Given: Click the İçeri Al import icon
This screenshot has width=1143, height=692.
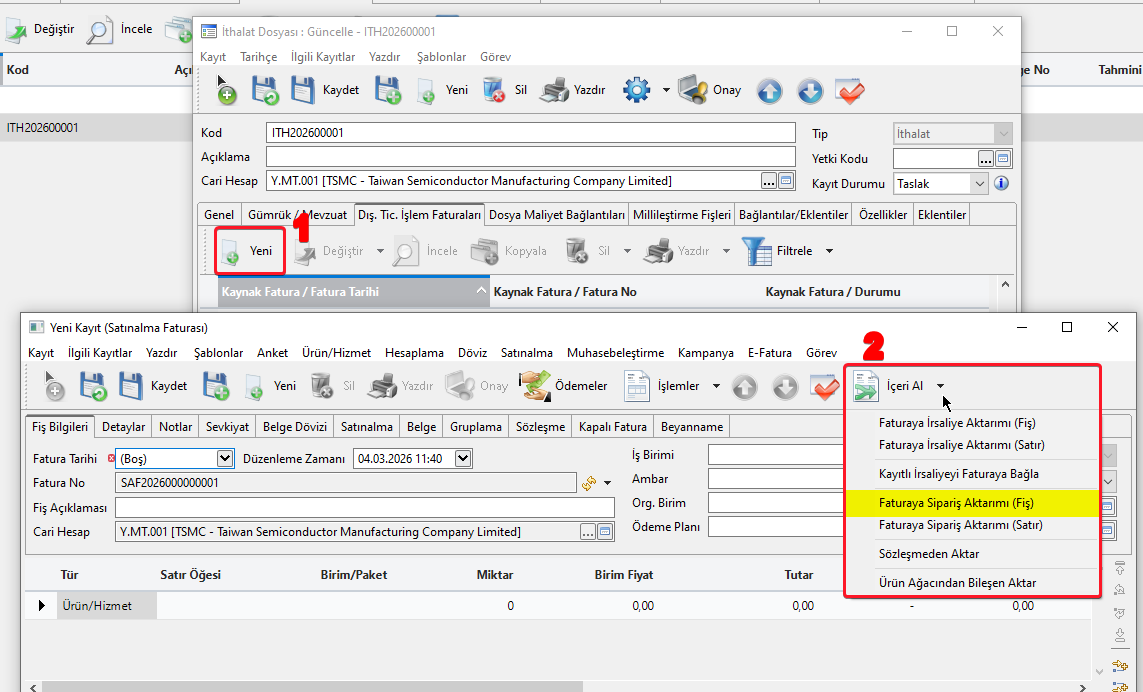Looking at the screenshot, I should pos(863,385).
